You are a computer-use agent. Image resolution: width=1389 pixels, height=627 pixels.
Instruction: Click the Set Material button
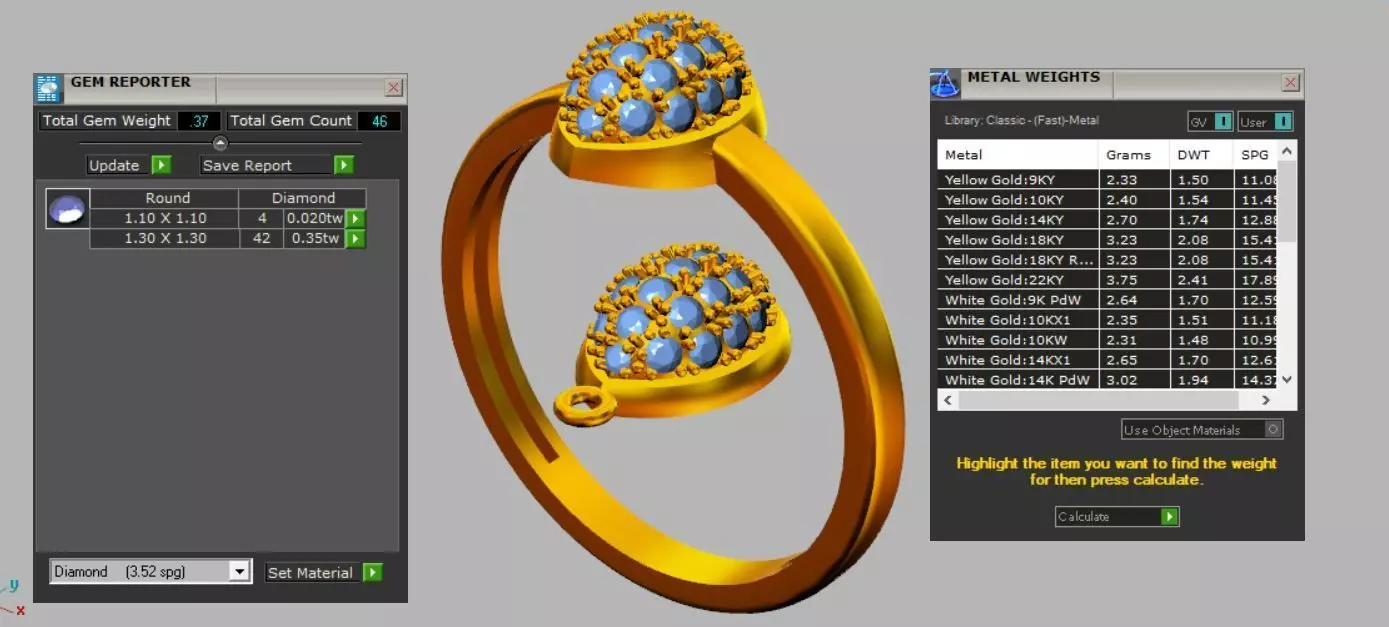click(324, 572)
